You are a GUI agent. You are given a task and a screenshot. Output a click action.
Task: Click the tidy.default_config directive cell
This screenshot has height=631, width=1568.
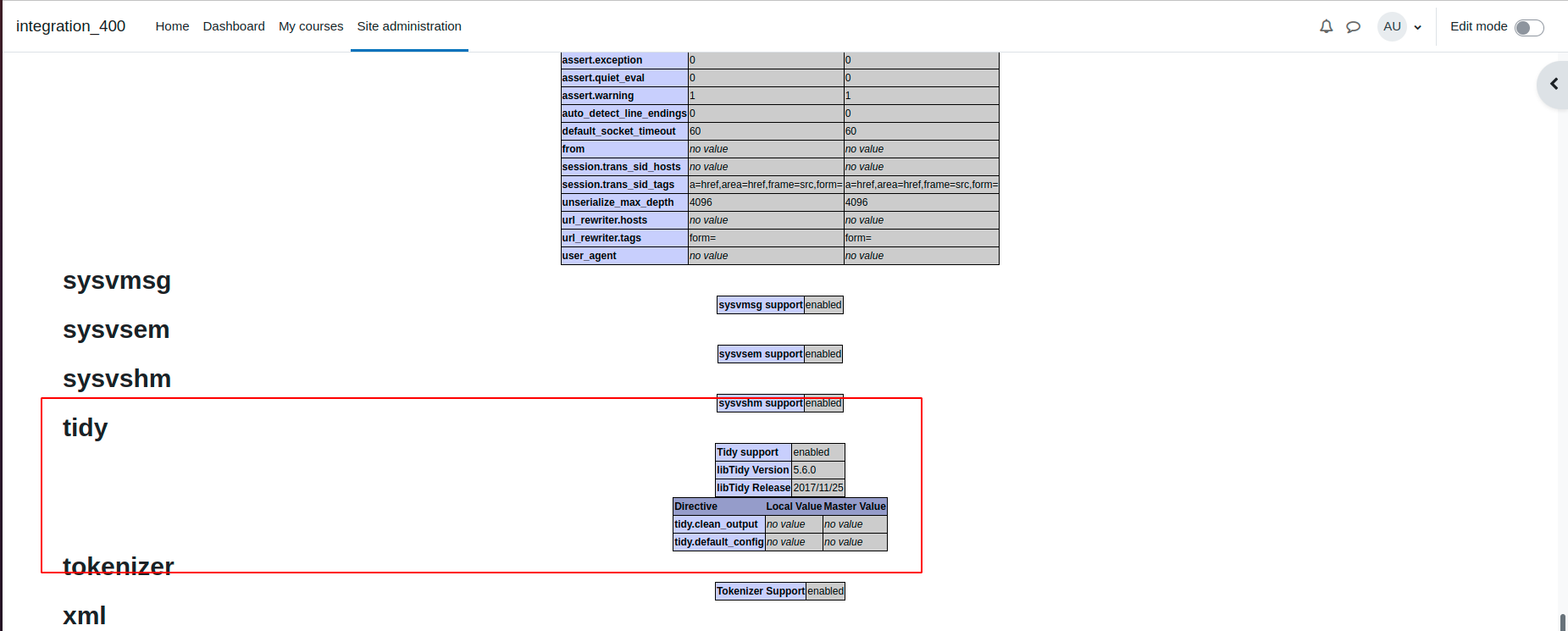pyautogui.click(x=719, y=542)
